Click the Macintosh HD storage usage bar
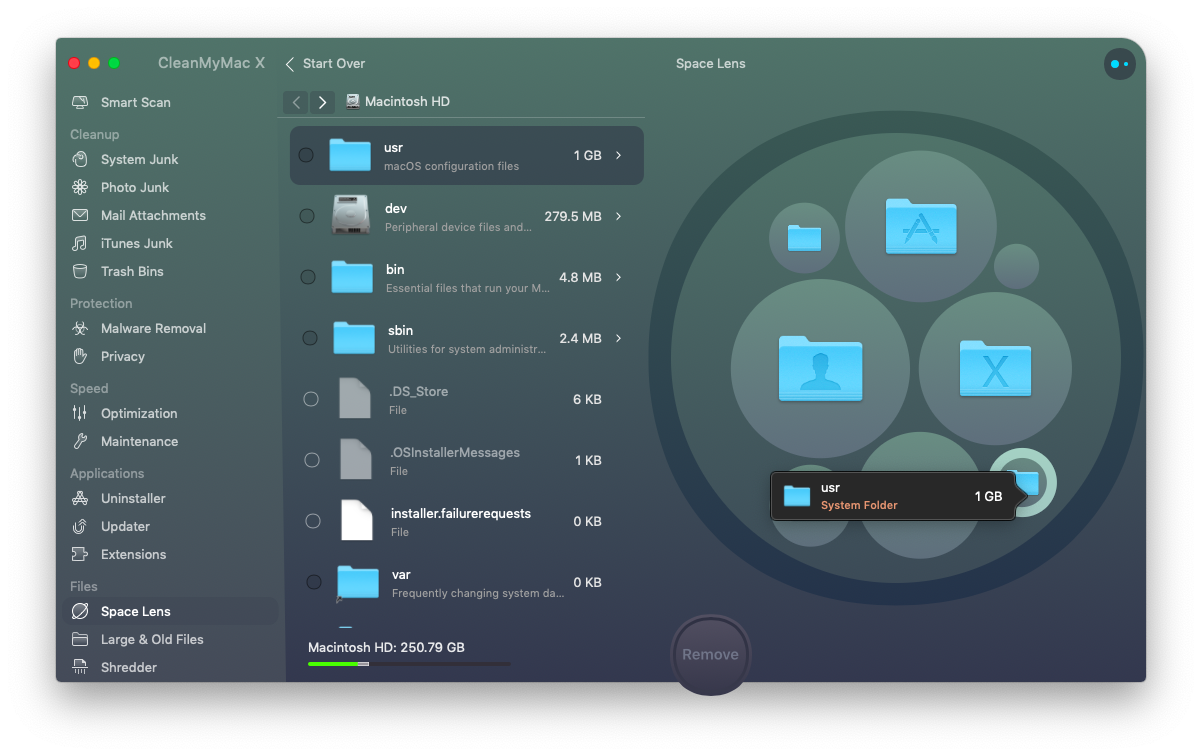The image size is (1202, 756). coord(409,663)
